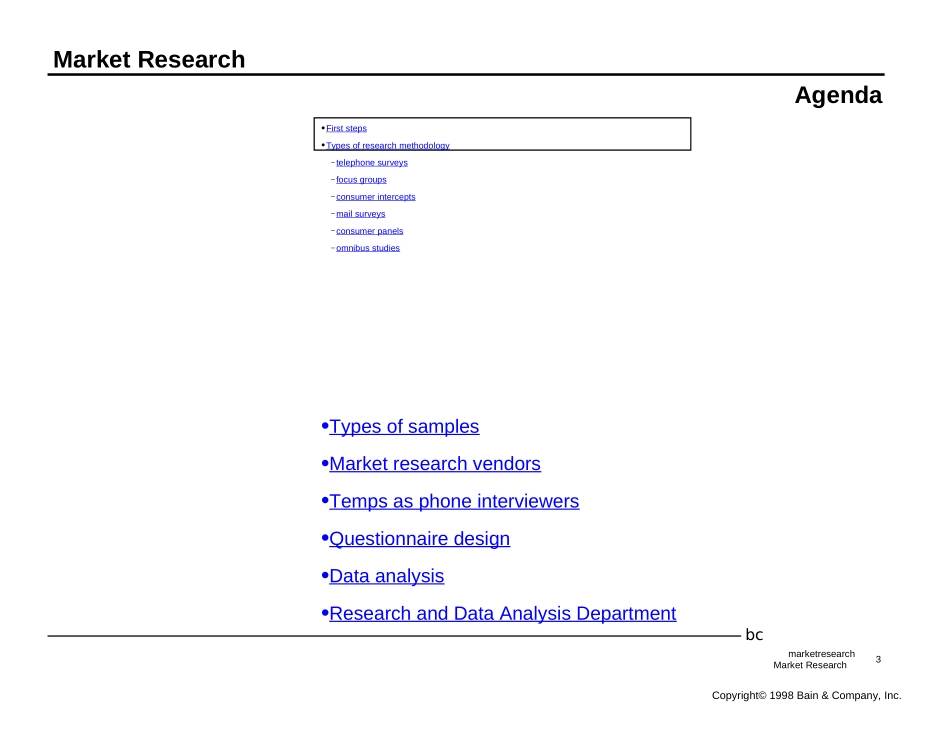Screen dimensions: 950x735
Task: Click the bc logo text
Action: point(754,634)
